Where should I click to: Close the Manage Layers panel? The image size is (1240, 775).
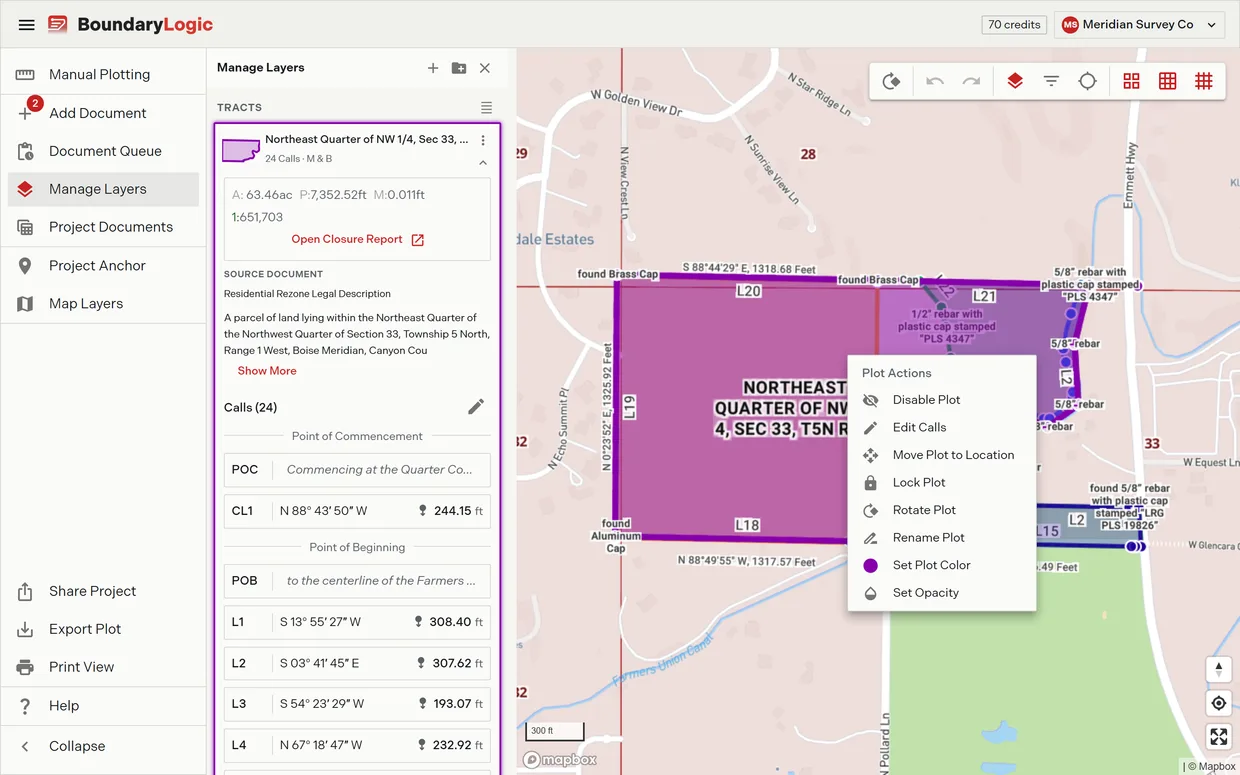tap(485, 68)
